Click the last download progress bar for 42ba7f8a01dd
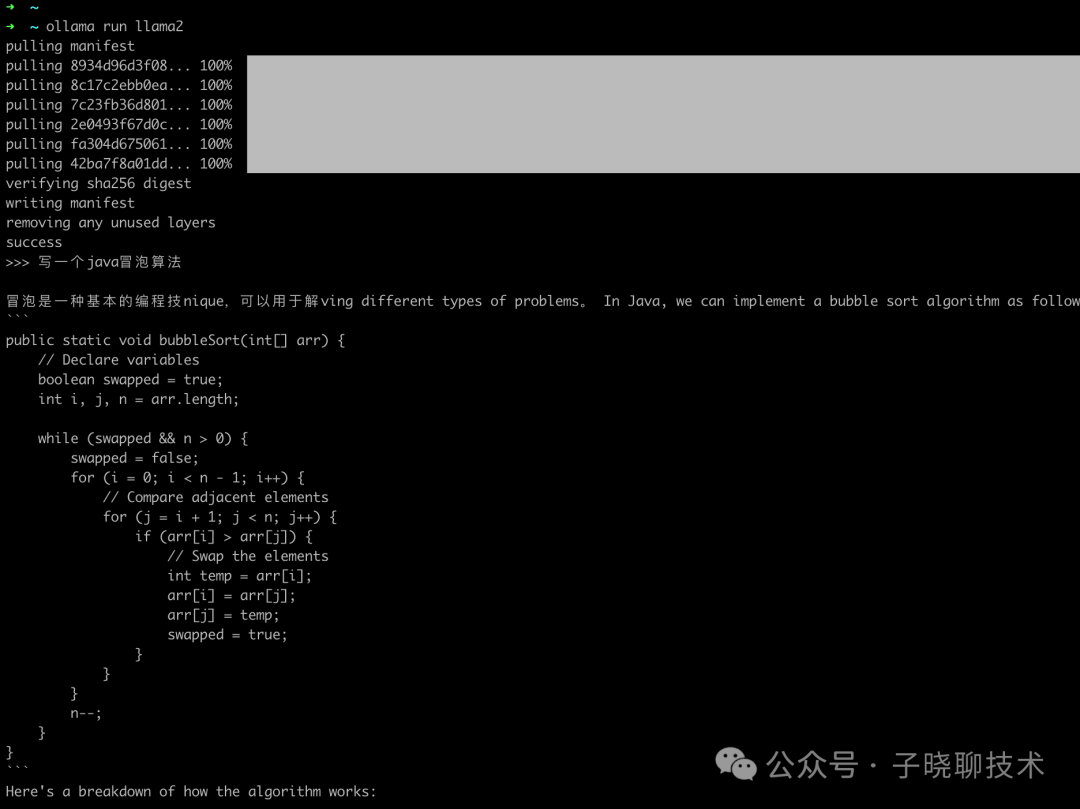The image size is (1080, 809). point(663,164)
